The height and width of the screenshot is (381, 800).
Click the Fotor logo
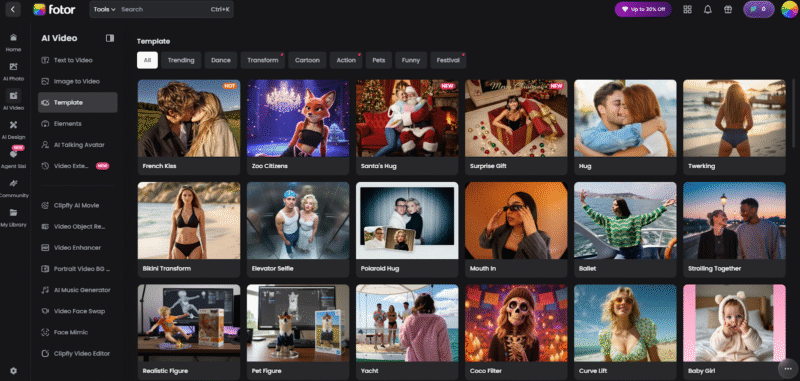coord(54,9)
